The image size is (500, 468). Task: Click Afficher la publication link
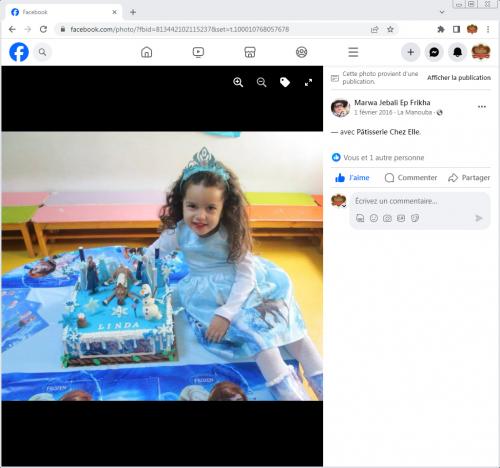(x=459, y=78)
